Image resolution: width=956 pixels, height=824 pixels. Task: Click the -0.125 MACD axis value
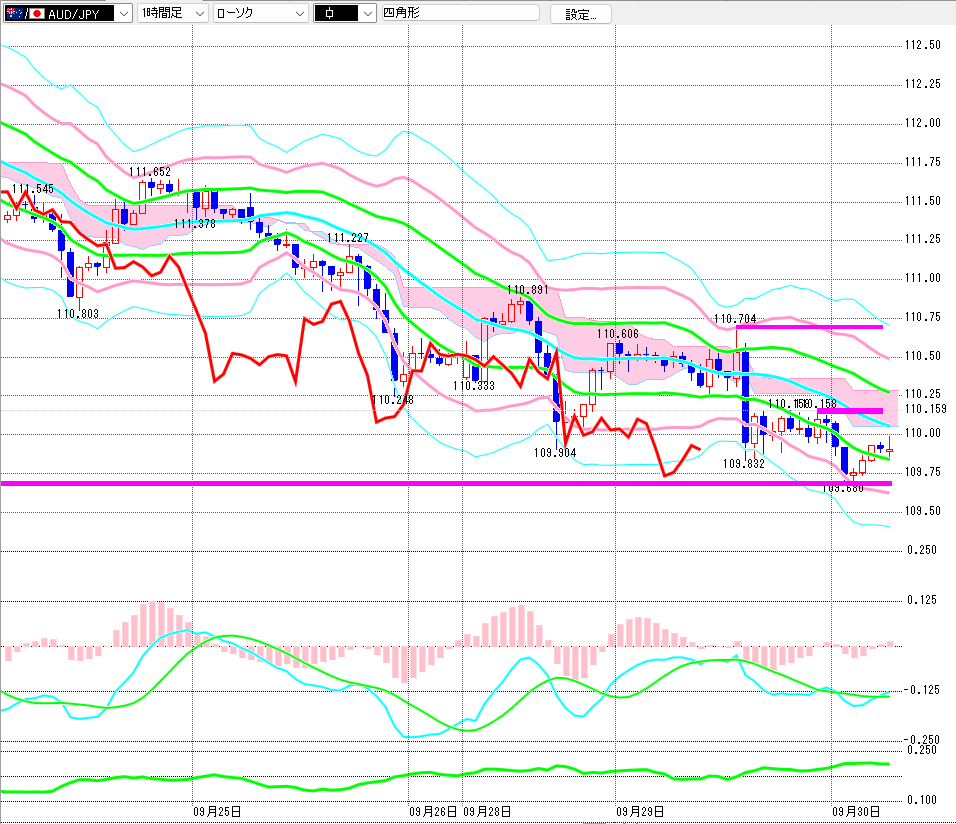point(921,690)
